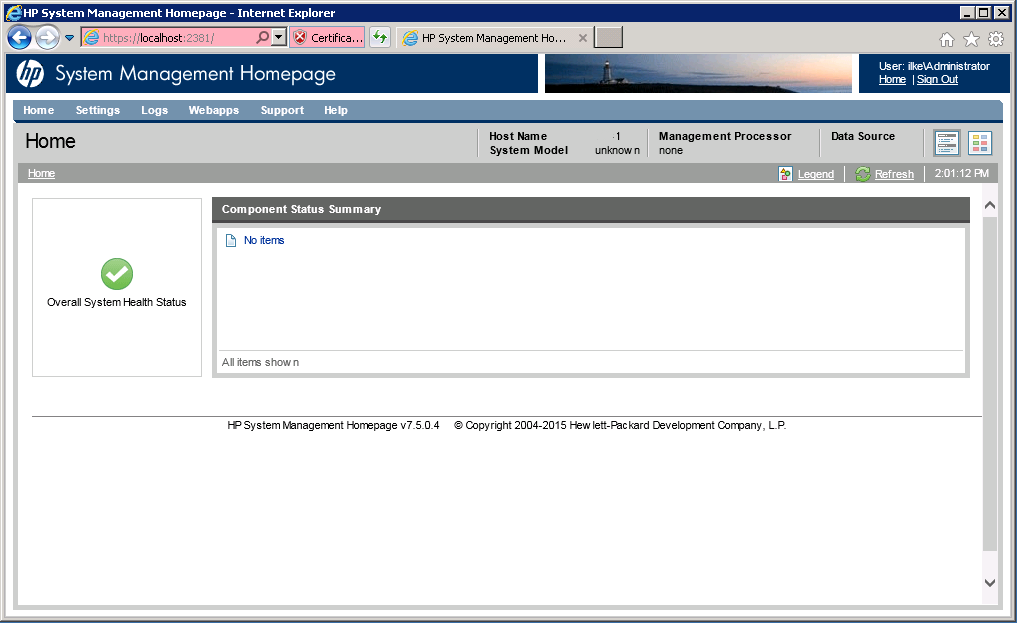
Task: Click the document icon beside No items
Action: 230,241
